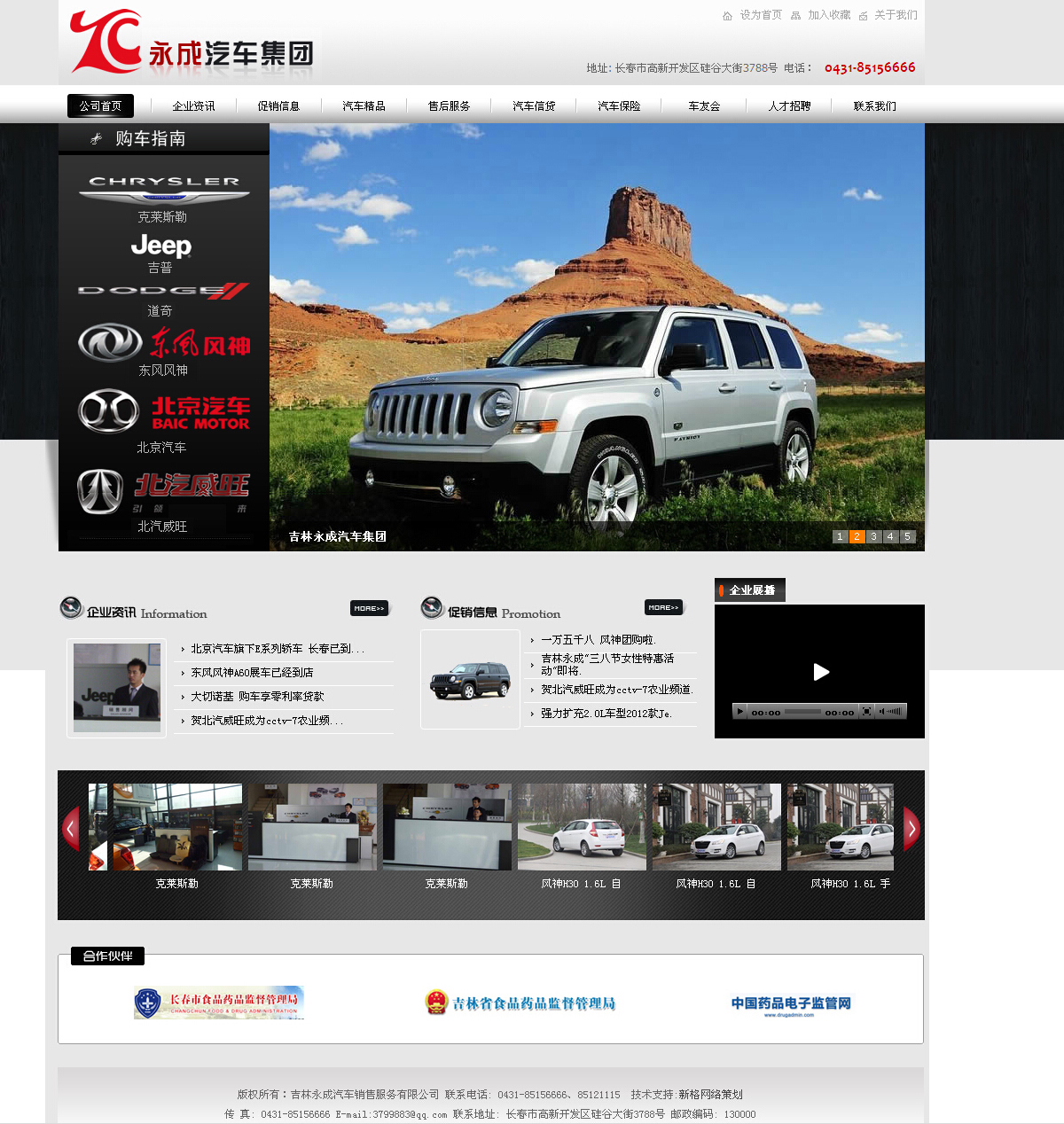Open news link 东风风神A60展车已经到店

(252, 673)
